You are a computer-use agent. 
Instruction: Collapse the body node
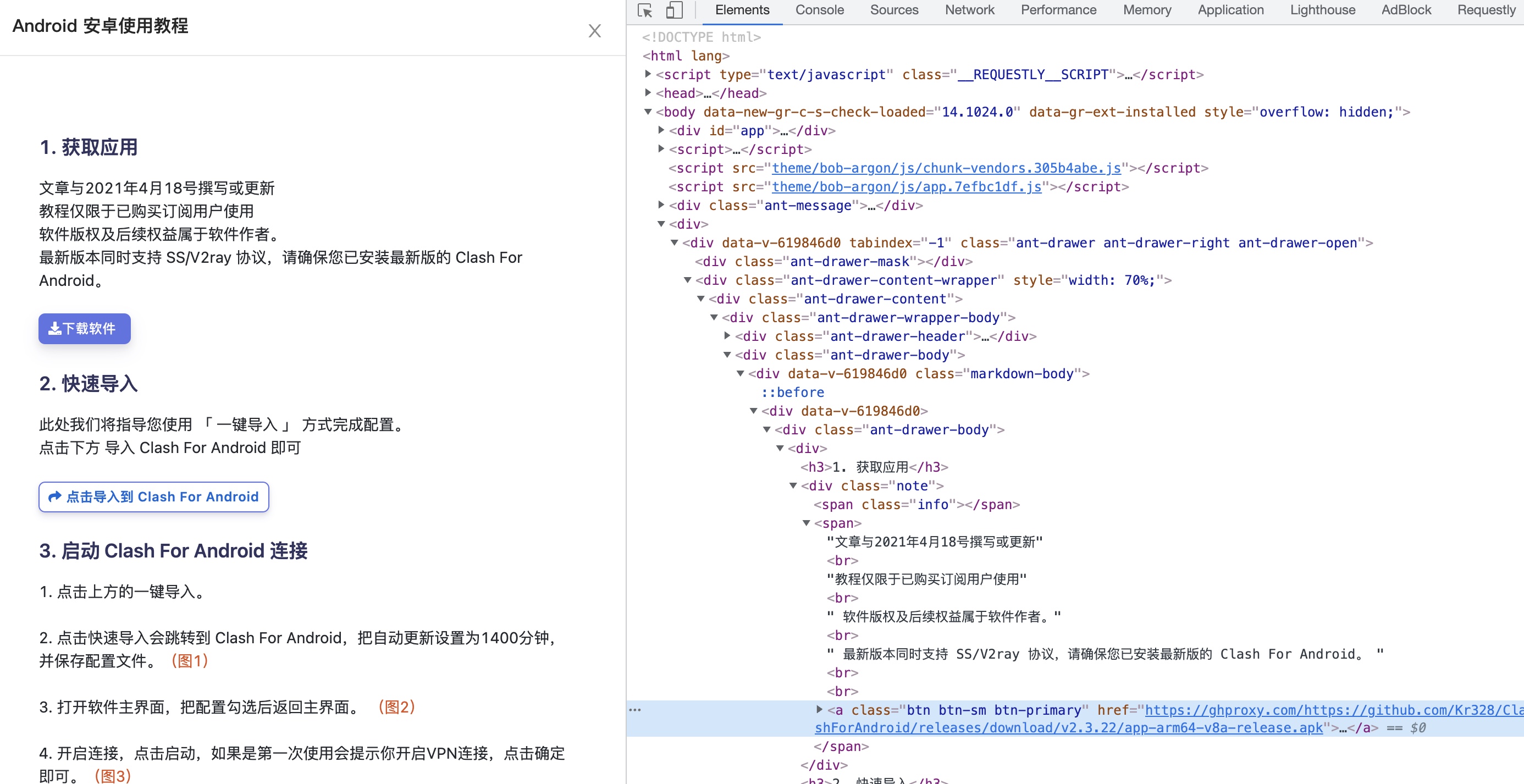pos(648,111)
